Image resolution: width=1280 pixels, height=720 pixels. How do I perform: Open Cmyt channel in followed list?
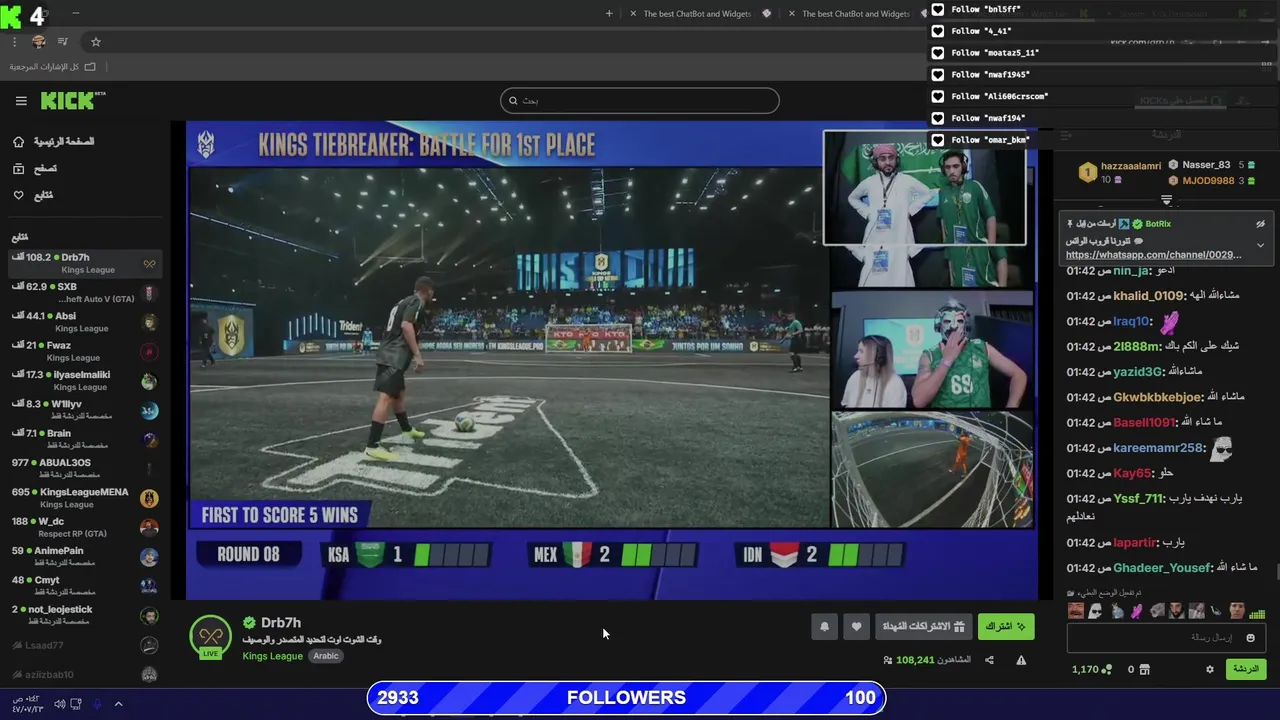[84, 585]
